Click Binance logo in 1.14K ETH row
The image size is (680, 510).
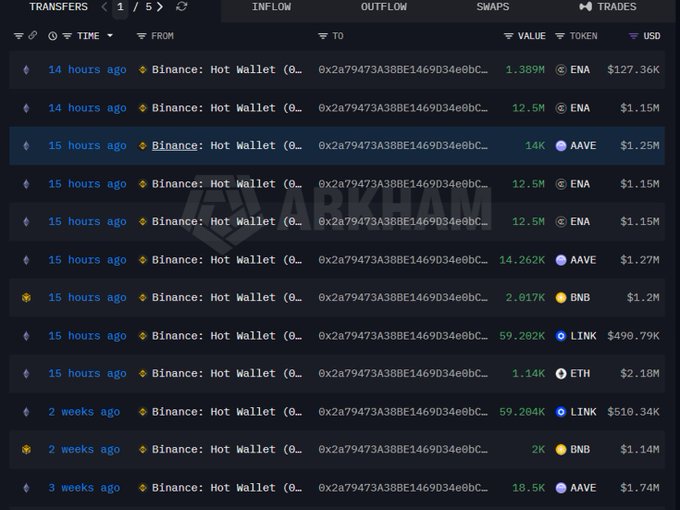(x=142, y=374)
